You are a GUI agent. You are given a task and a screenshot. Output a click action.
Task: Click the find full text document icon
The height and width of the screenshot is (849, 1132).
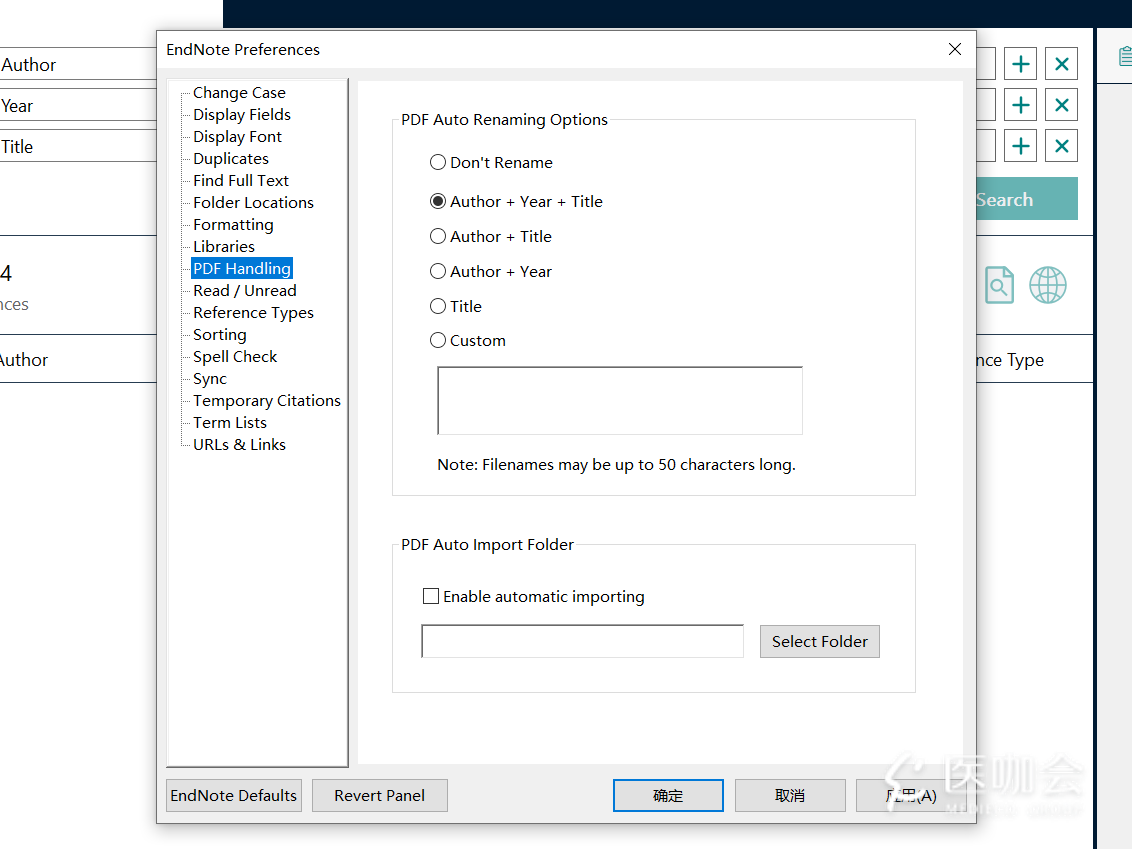pos(999,285)
